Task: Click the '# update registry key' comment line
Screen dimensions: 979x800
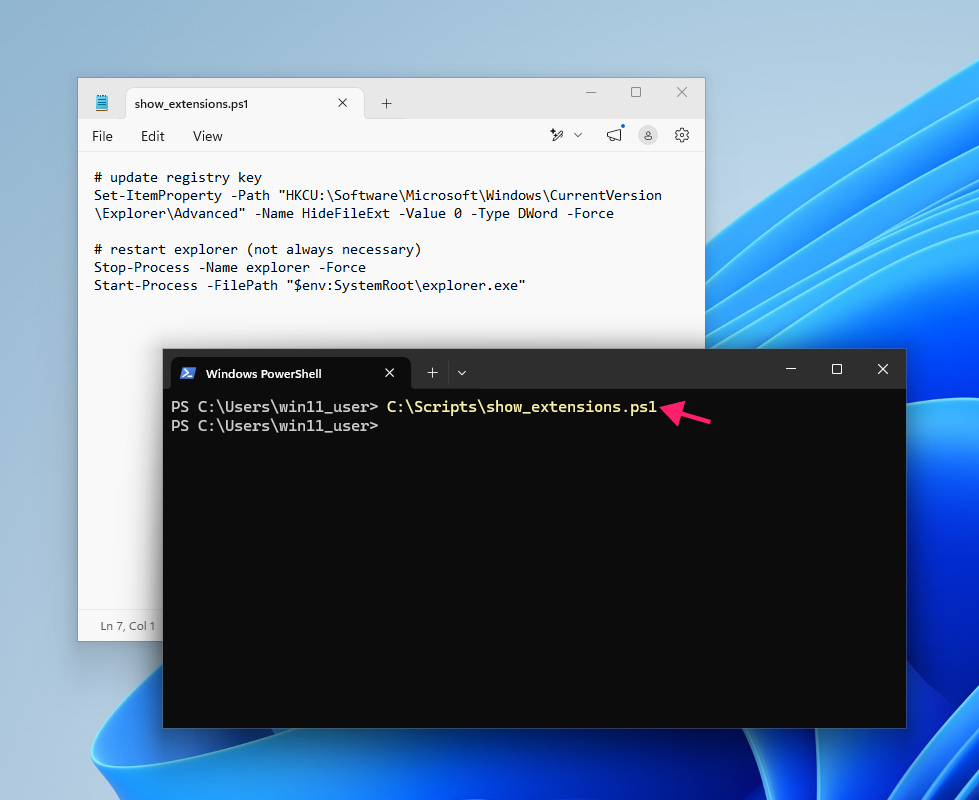Action: pos(178,177)
